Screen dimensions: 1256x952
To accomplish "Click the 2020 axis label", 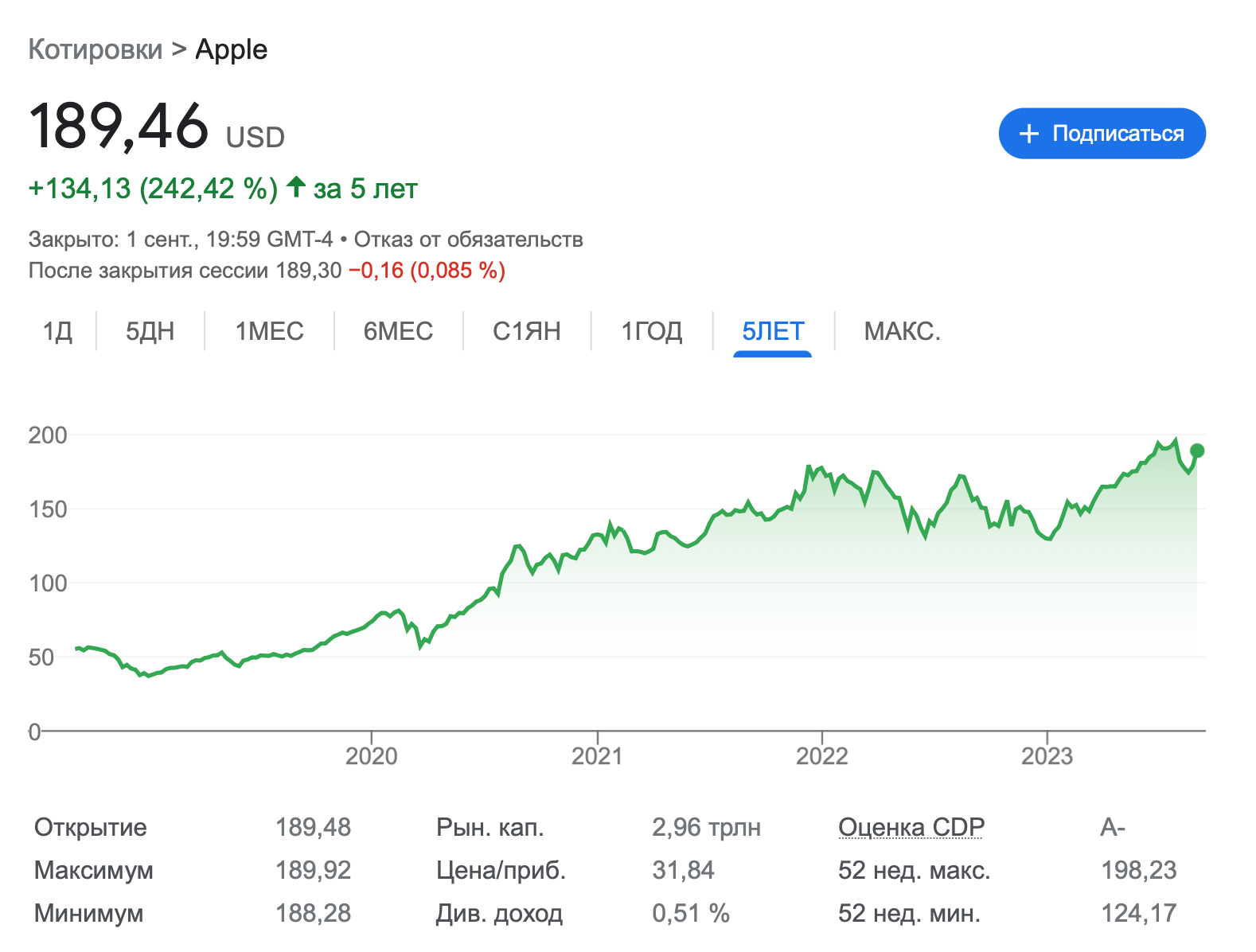I will coord(372,755).
